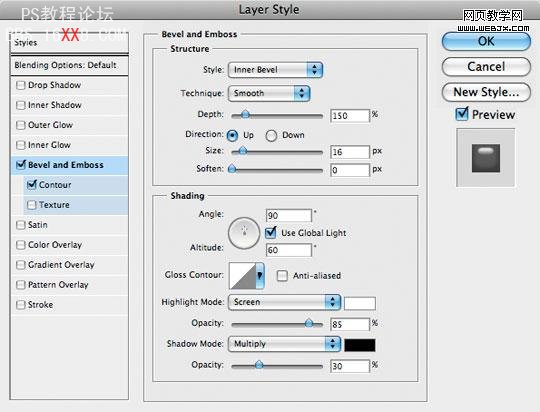Enable the Satin checkbox
The width and height of the screenshot is (540, 412).
21,225
